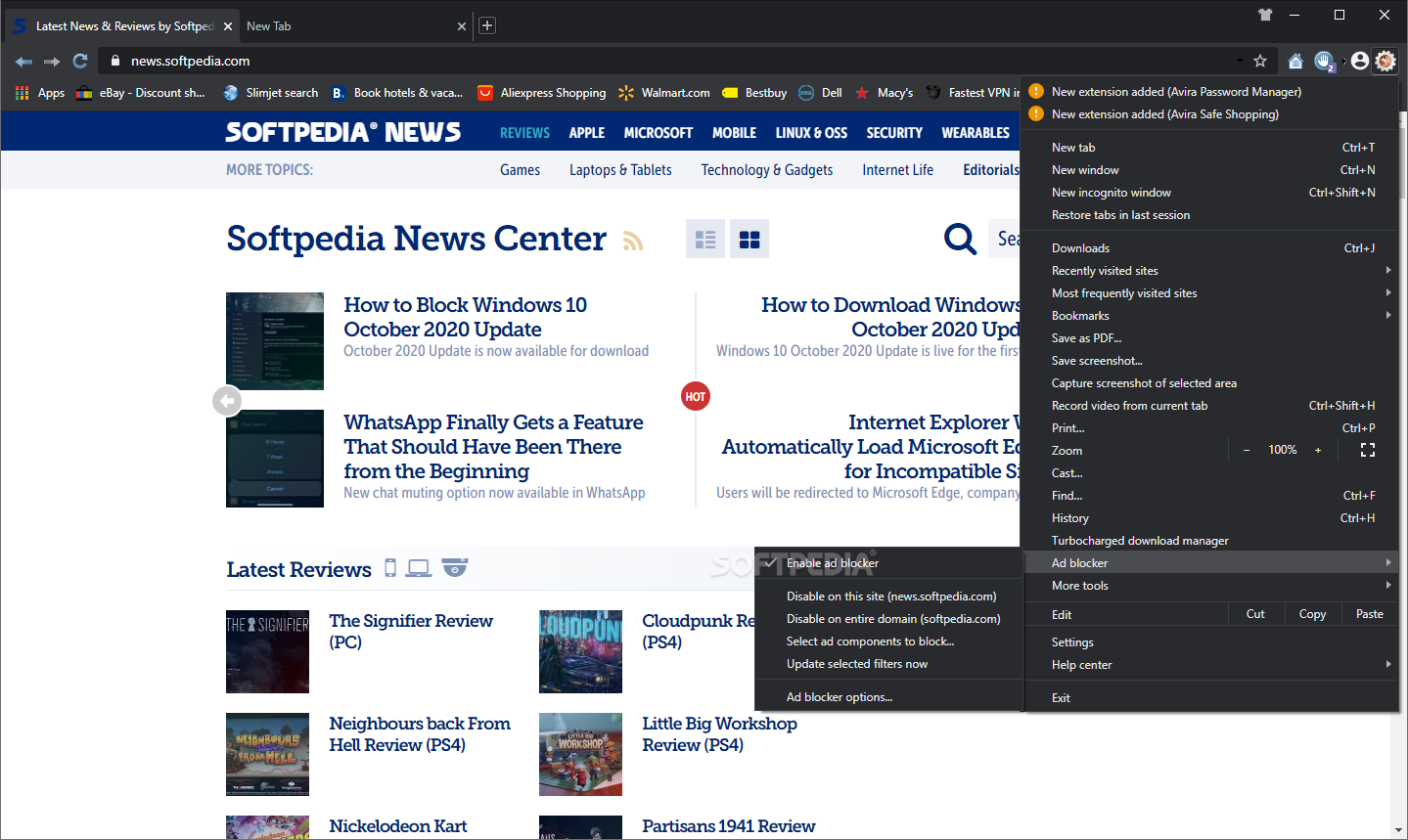Click the previous slide arrow button
The width and height of the screenshot is (1408, 840).
(227, 400)
